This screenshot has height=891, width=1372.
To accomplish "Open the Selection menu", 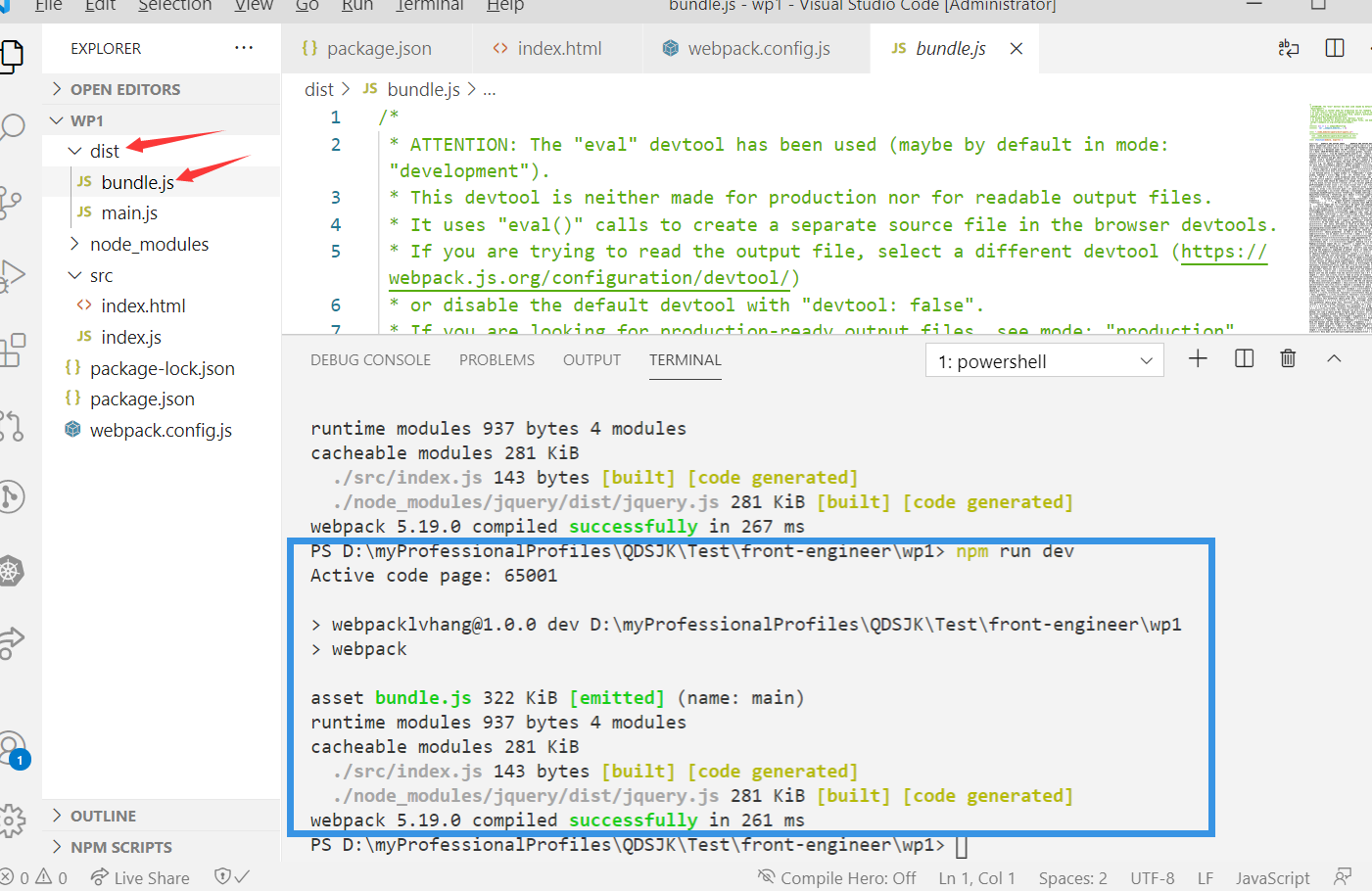I will click(174, 6).
